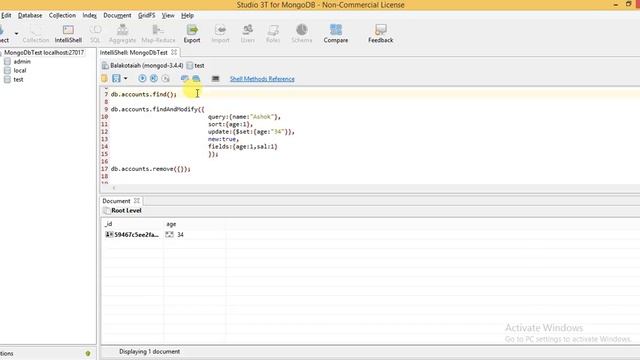Click the Collection toolbar icon

tap(36, 34)
